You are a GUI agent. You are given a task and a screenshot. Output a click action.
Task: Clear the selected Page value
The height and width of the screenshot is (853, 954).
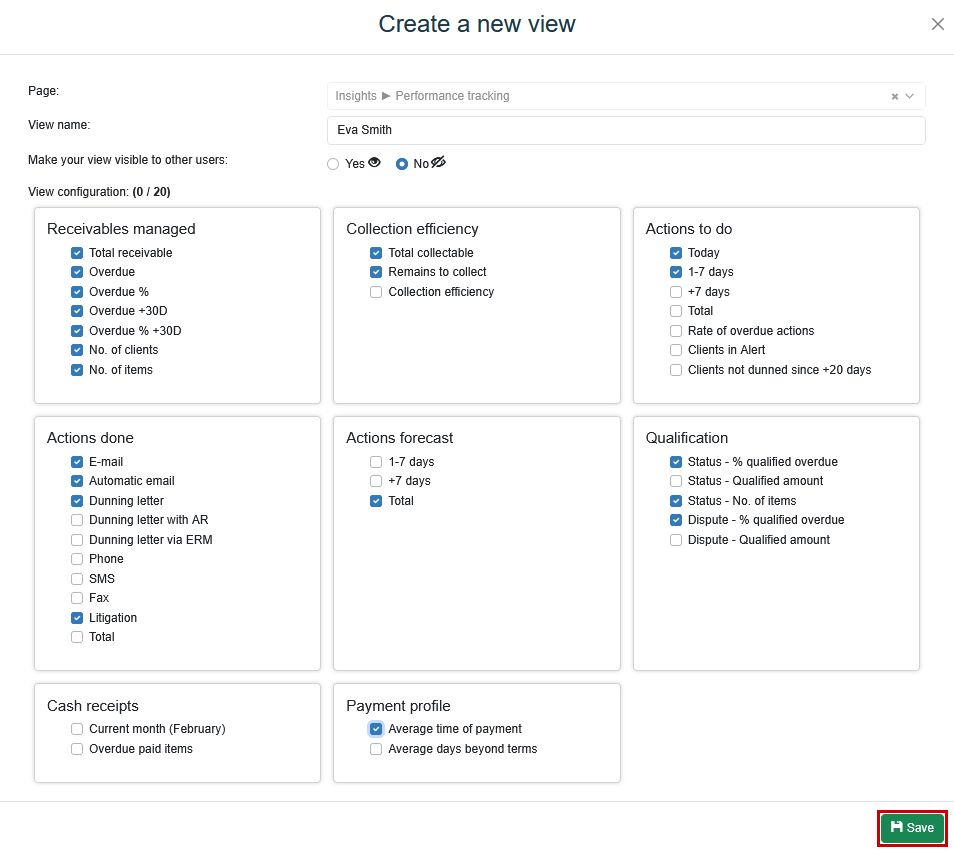895,97
